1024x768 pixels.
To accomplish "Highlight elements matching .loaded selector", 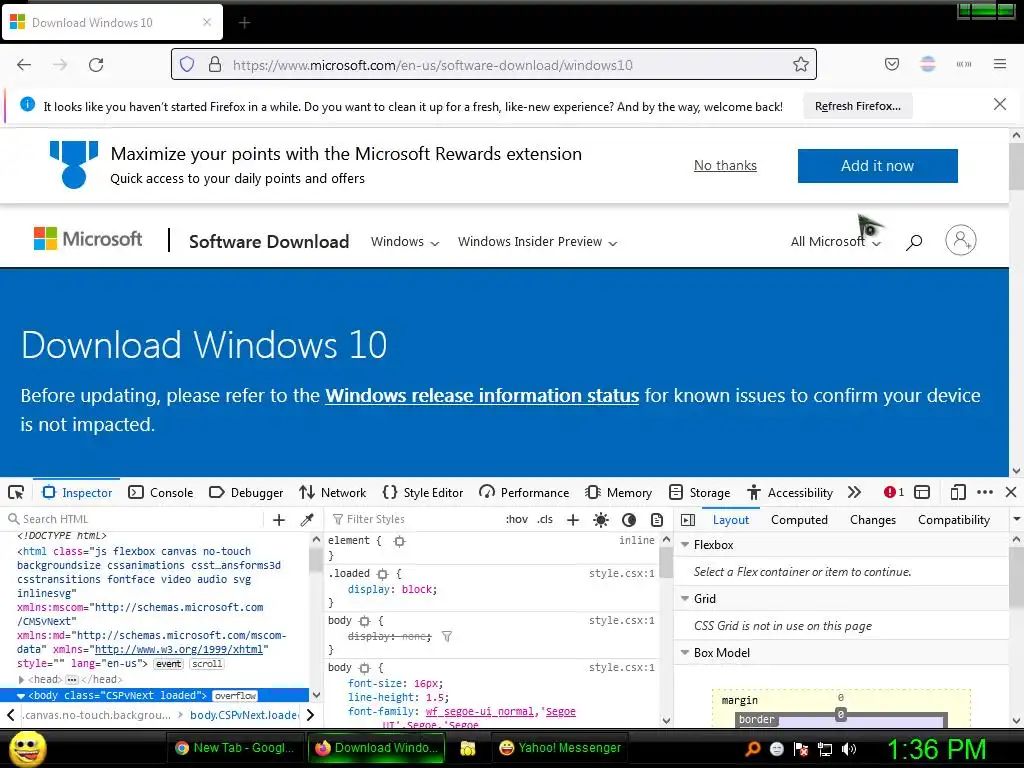I will [383, 574].
